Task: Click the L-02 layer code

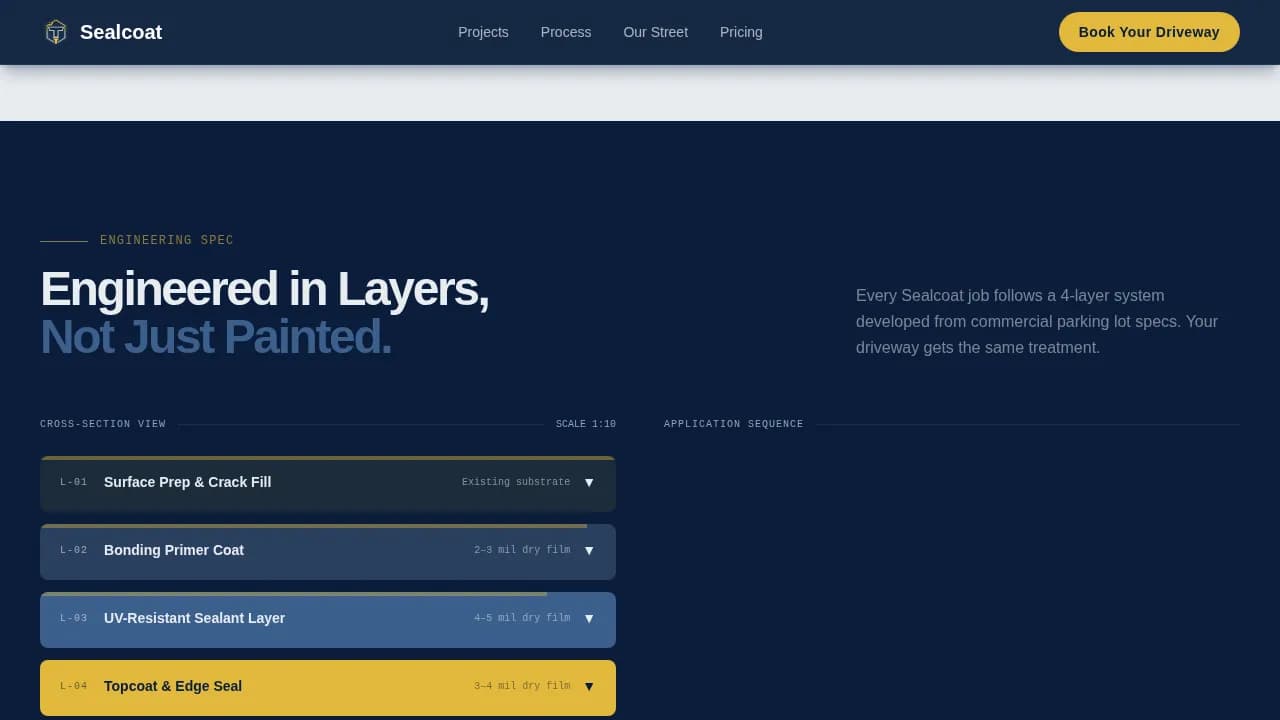Action: click(x=73, y=550)
